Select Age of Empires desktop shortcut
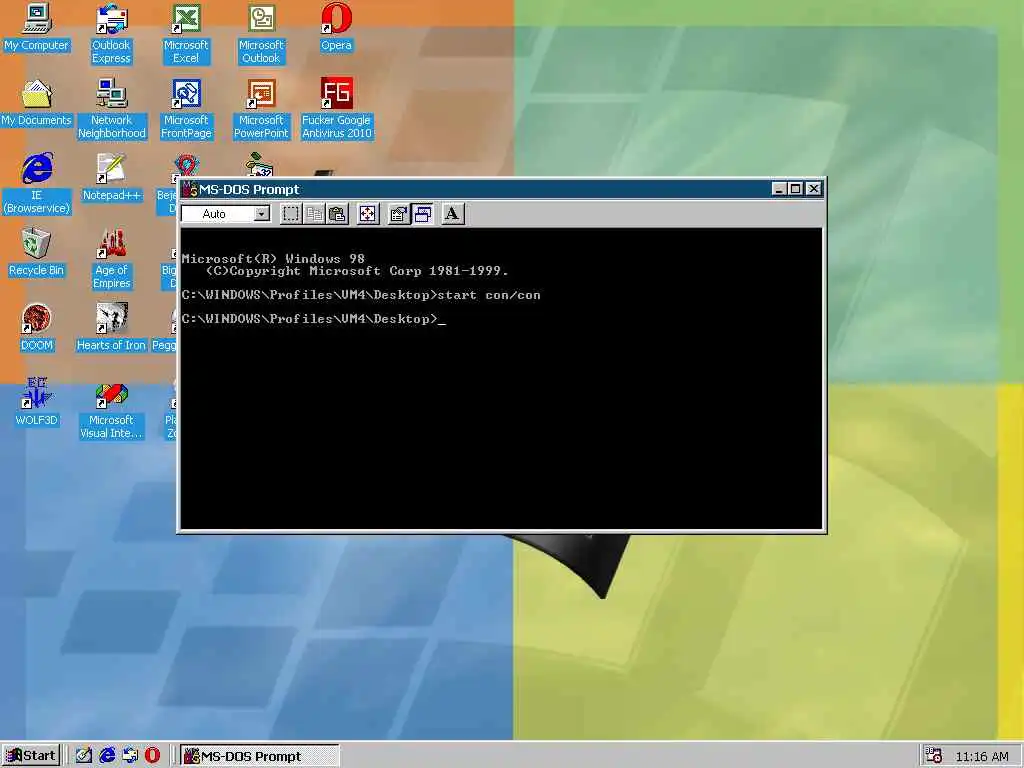The height and width of the screenshot is (768, 1024). [112, 259]
